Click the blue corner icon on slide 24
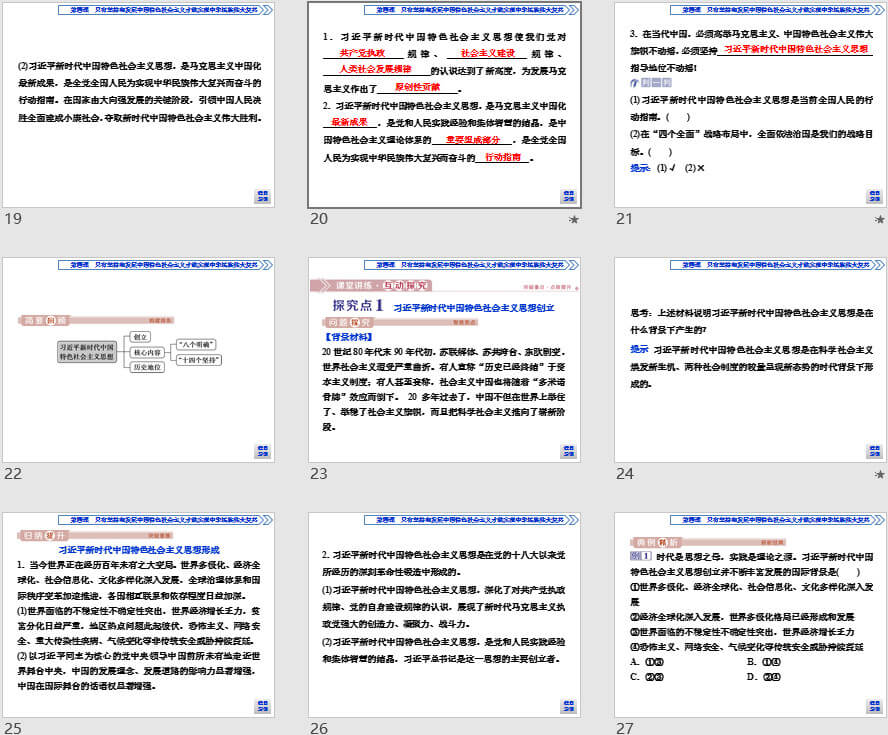 [874, 451]
